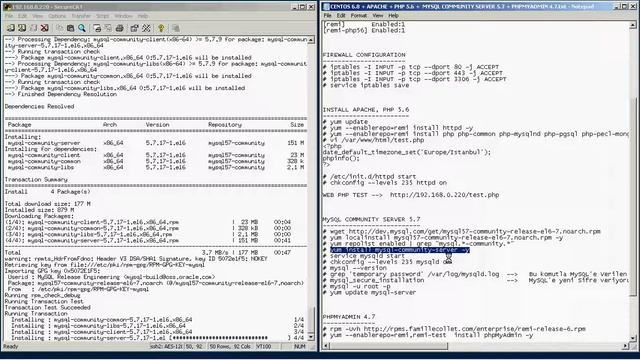Viewport: 640px width, 360px height.
Task: Click 'http://192.168.0.220/test.php' text in Notepad
Action: (444, 195)
